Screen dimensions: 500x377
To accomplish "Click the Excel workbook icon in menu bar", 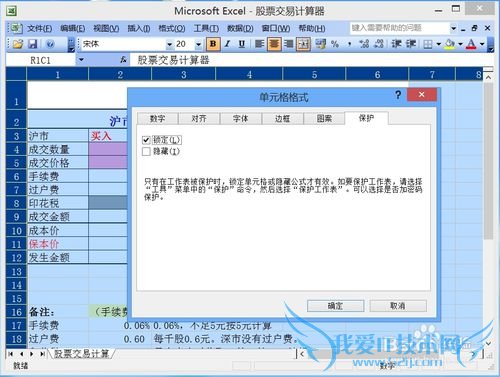I will [15, 28].
